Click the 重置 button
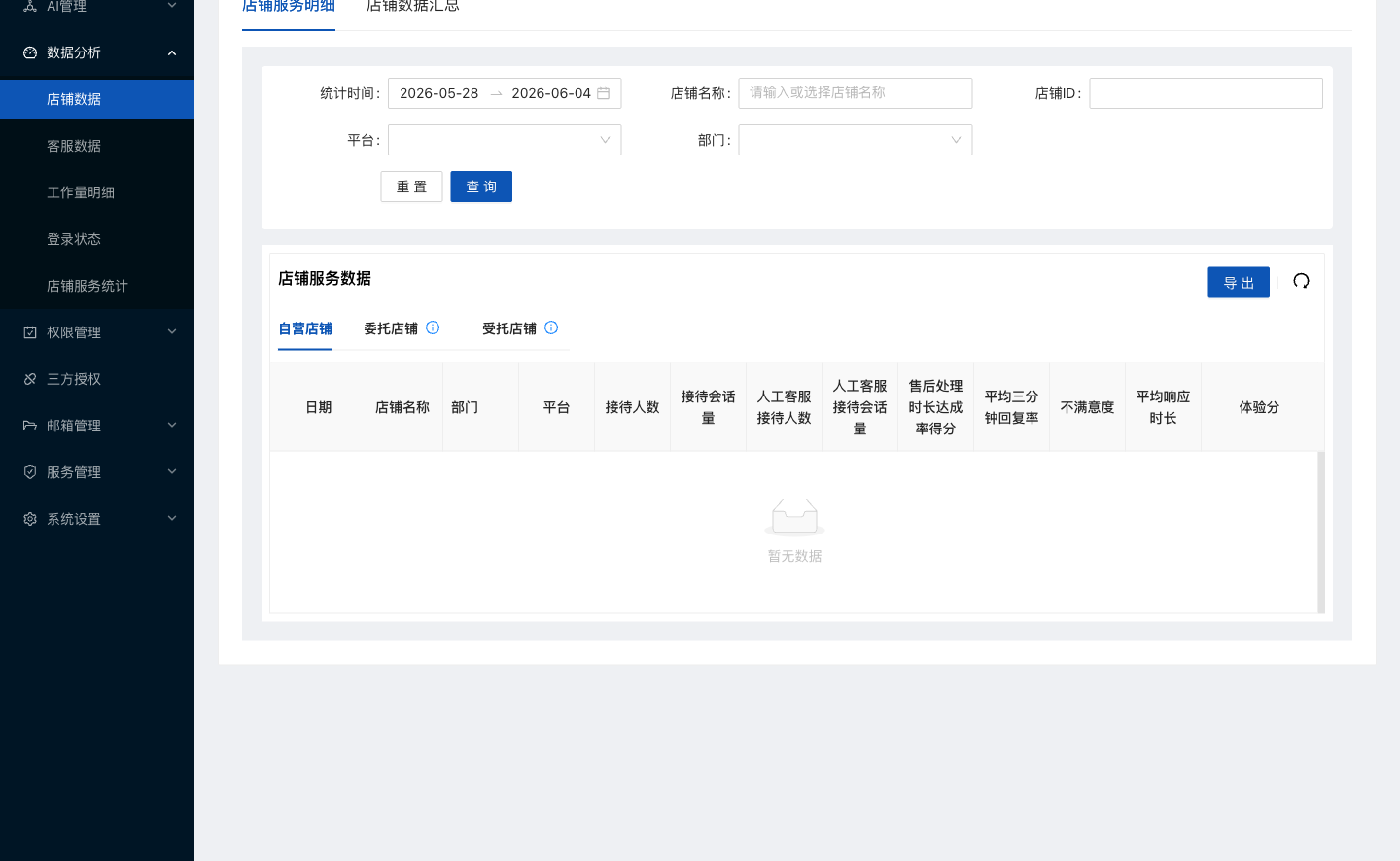1400x861 pixels. tap(411, 187)
